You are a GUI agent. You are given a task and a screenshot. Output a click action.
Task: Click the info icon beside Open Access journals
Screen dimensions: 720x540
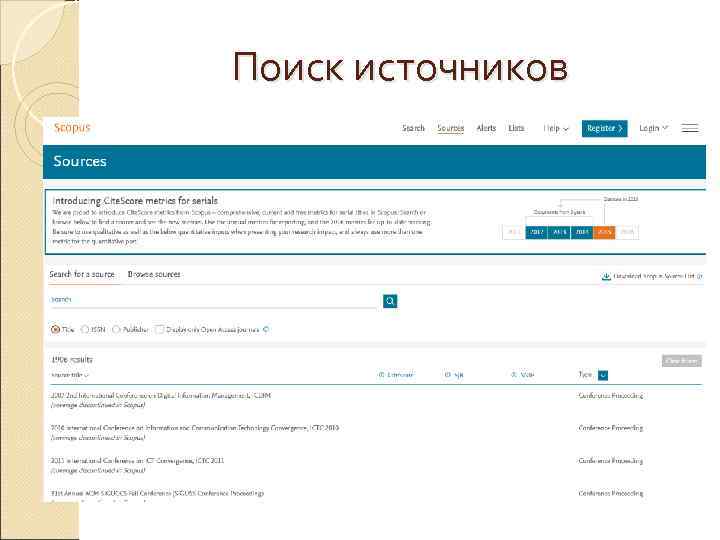point(266,330)
